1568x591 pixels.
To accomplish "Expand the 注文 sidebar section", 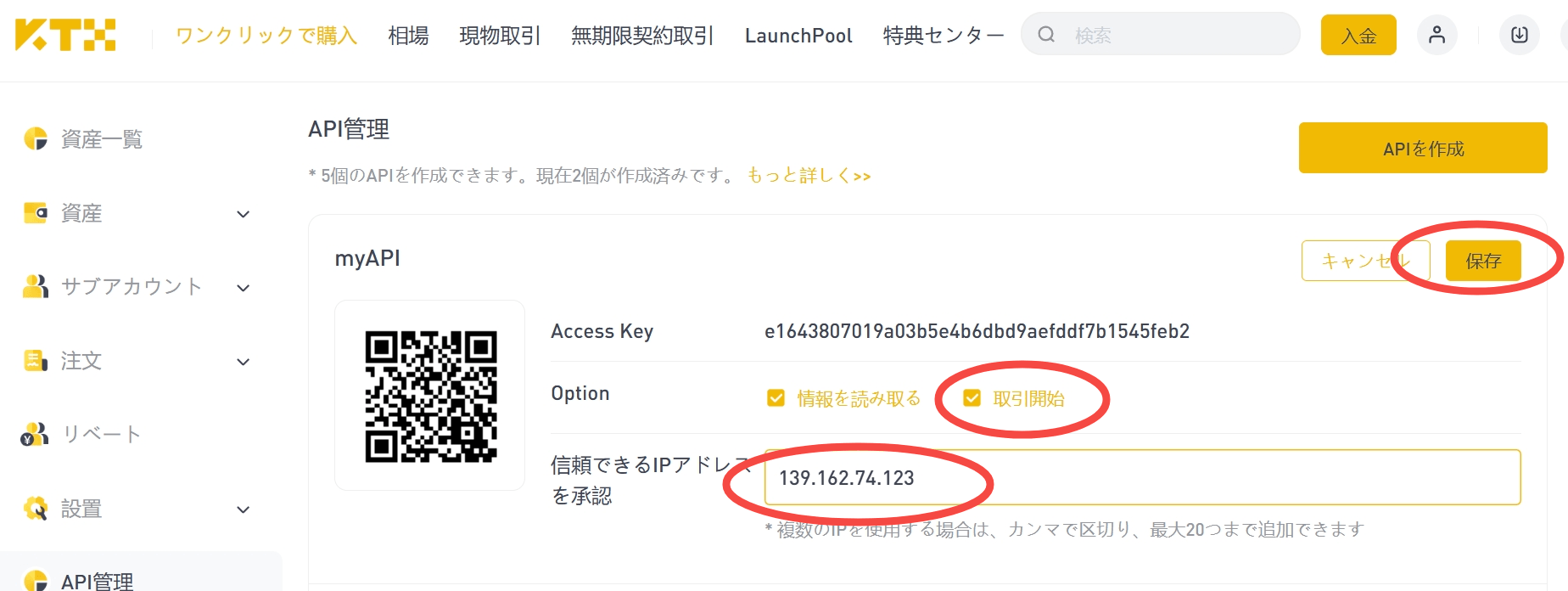I will (244, 362).
